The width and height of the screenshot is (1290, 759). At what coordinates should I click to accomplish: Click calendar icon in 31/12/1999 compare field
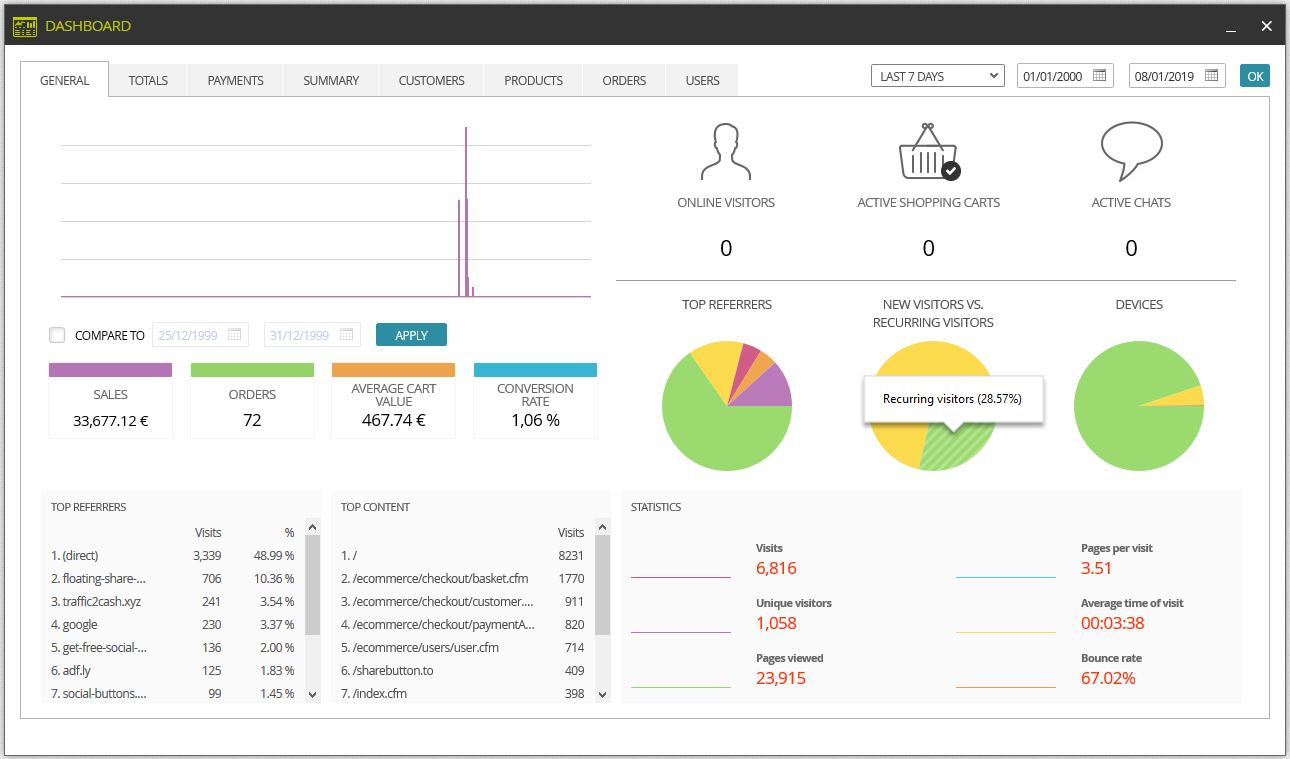(x=347, y=335)
